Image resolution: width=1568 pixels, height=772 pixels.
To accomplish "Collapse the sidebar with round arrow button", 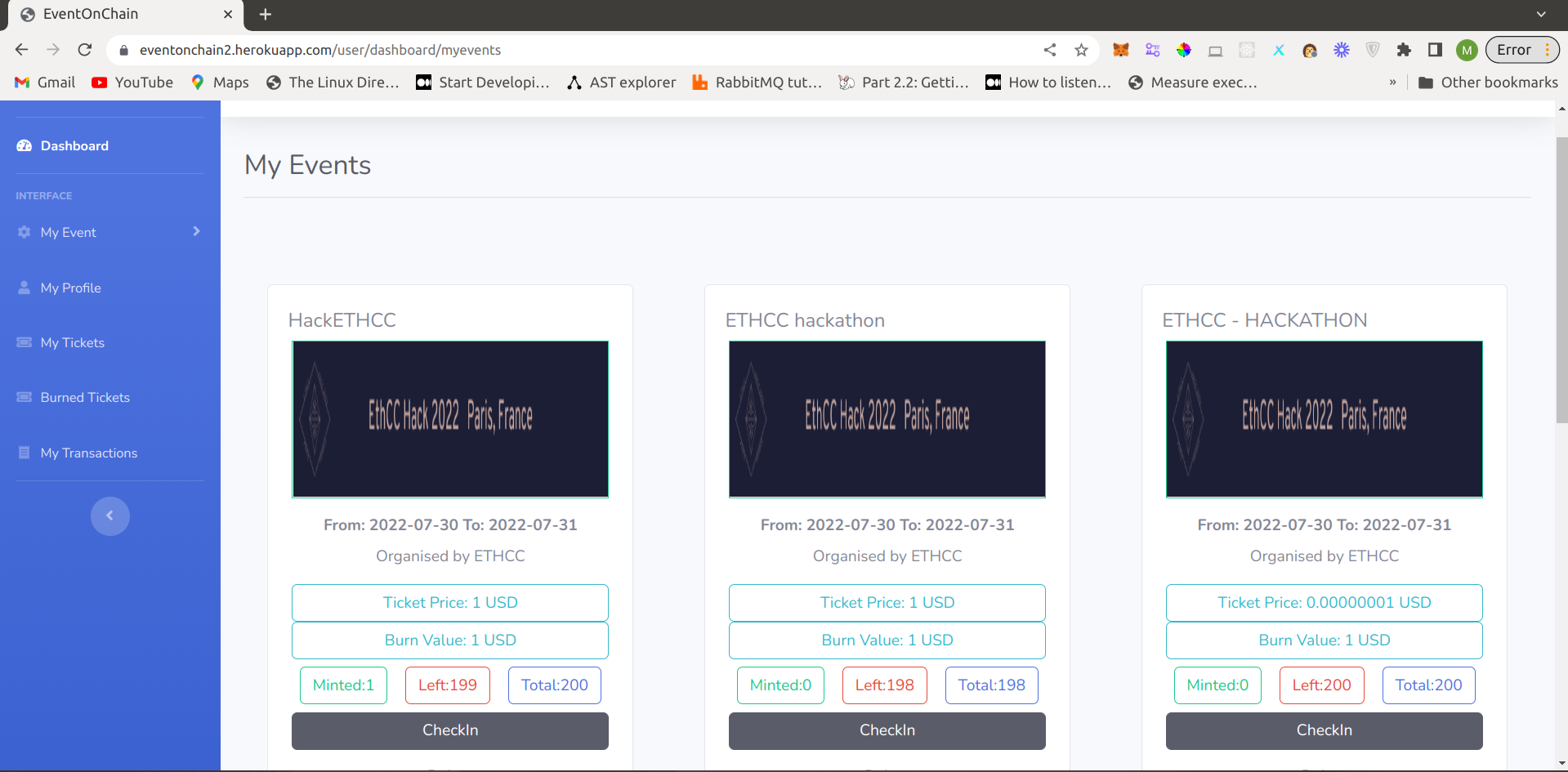I will coord(110,516).
